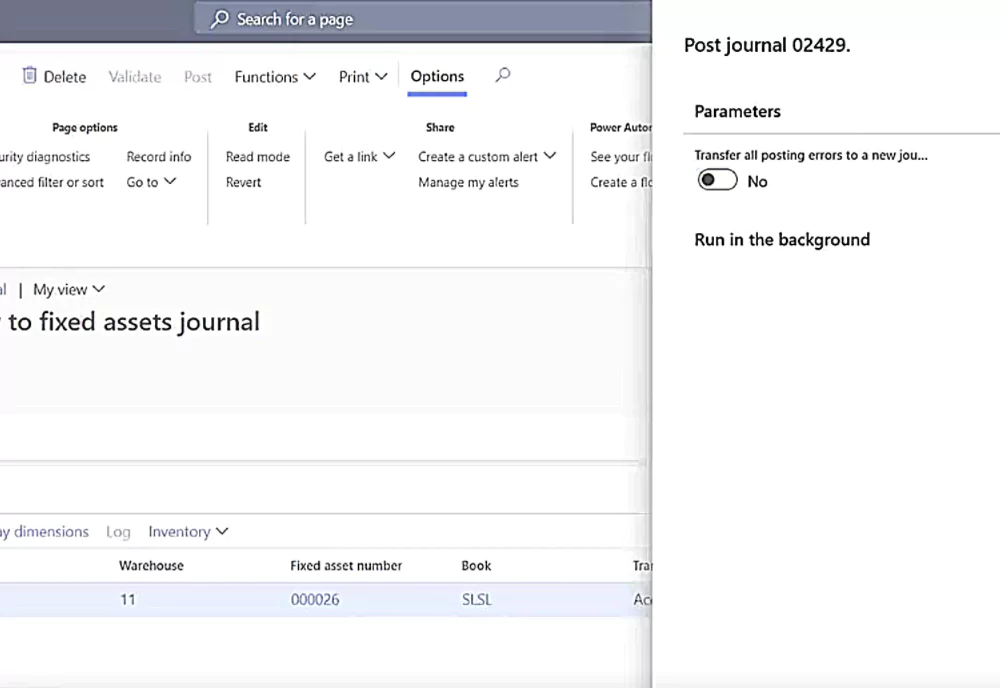The width and height of the screenshot is (1000, 688).
Task: Click the Delete trash icon
Action: [31, 76]
